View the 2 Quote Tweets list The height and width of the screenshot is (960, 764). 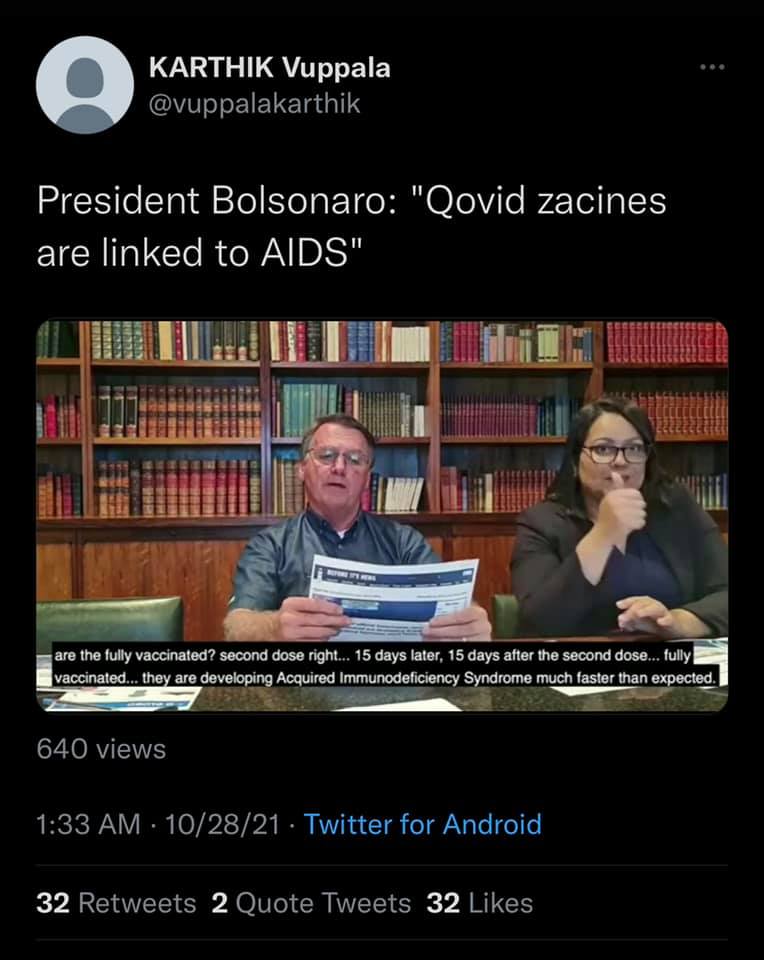pos(311,903)
